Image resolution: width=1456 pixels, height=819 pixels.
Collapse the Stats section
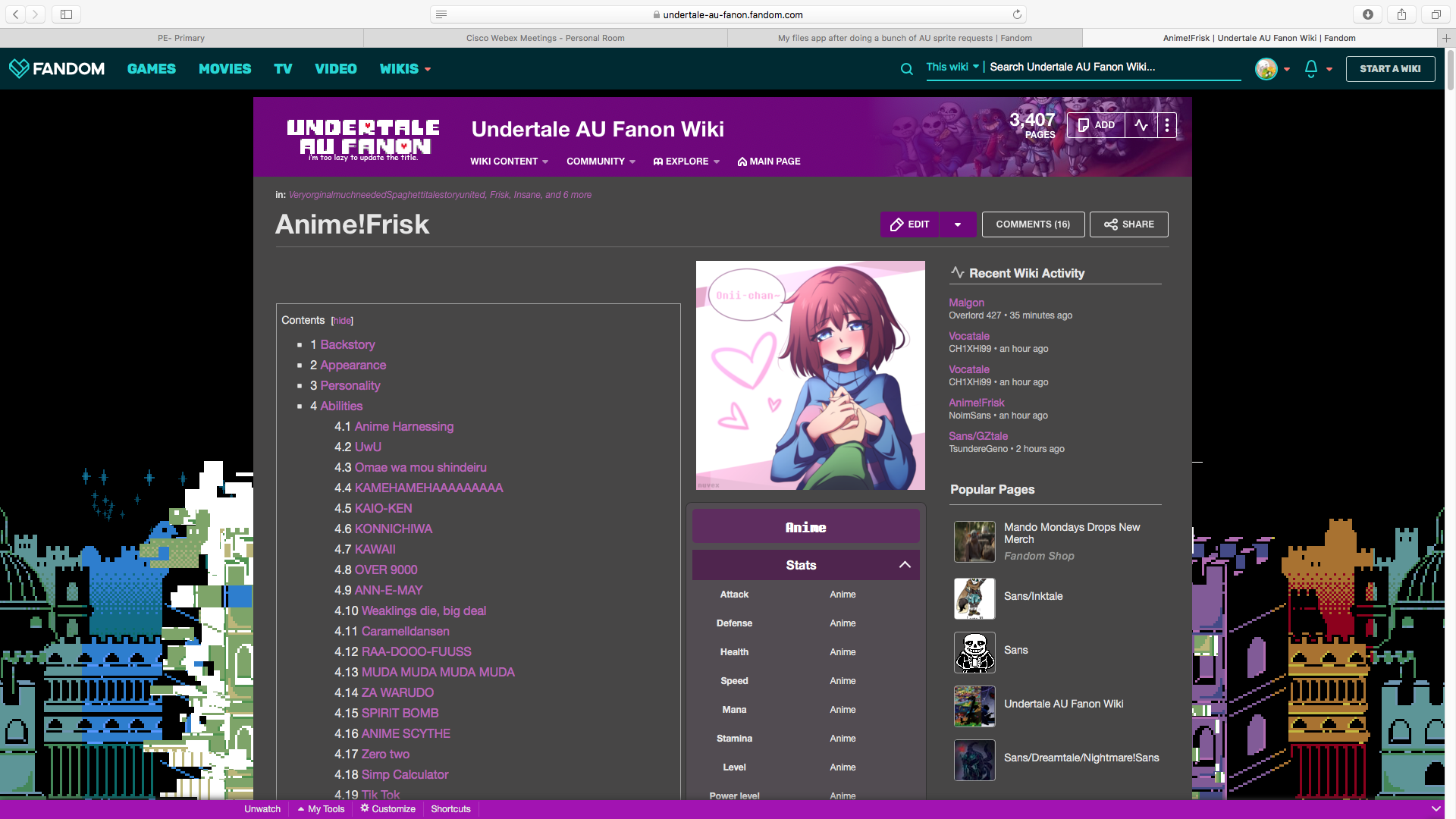905,565
